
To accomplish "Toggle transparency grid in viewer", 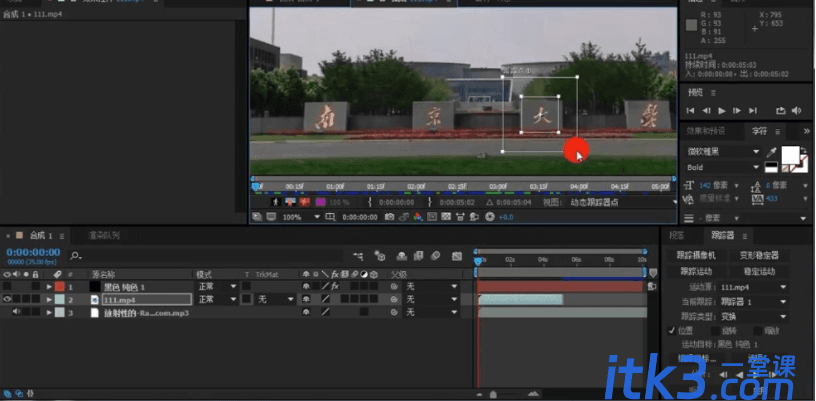I will tap(446, 217).
